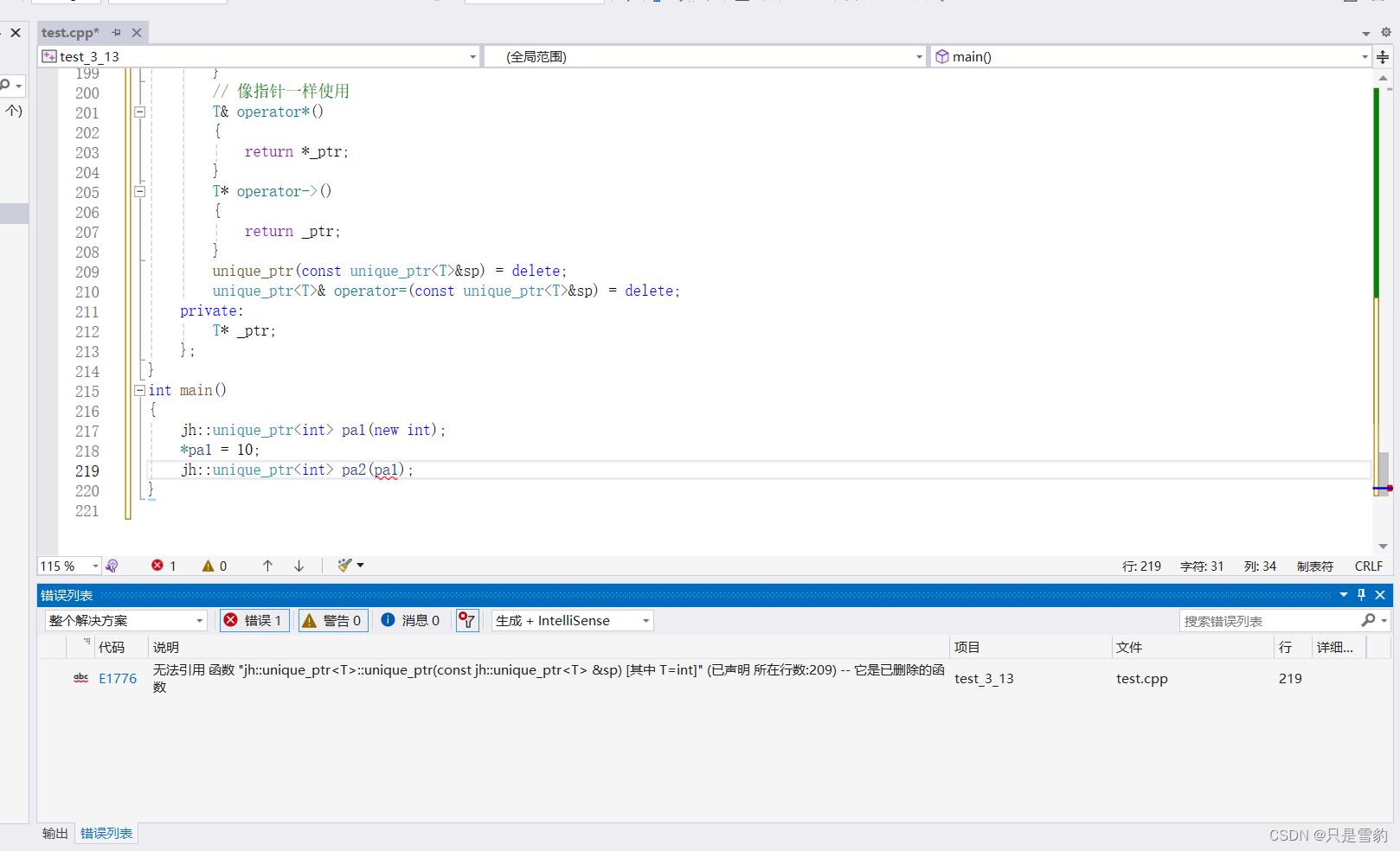Open the tab list dropdown arrow

(1366, 34)
